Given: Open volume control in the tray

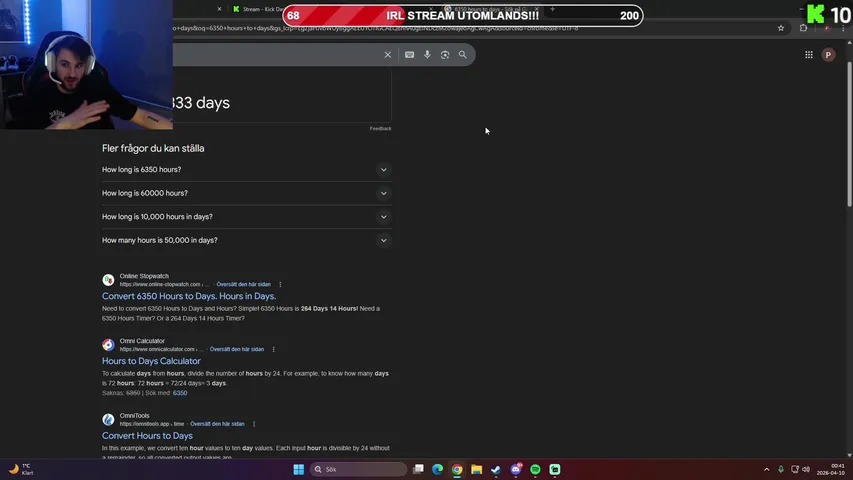Looking at the screenshot, I should coord(806,469).
